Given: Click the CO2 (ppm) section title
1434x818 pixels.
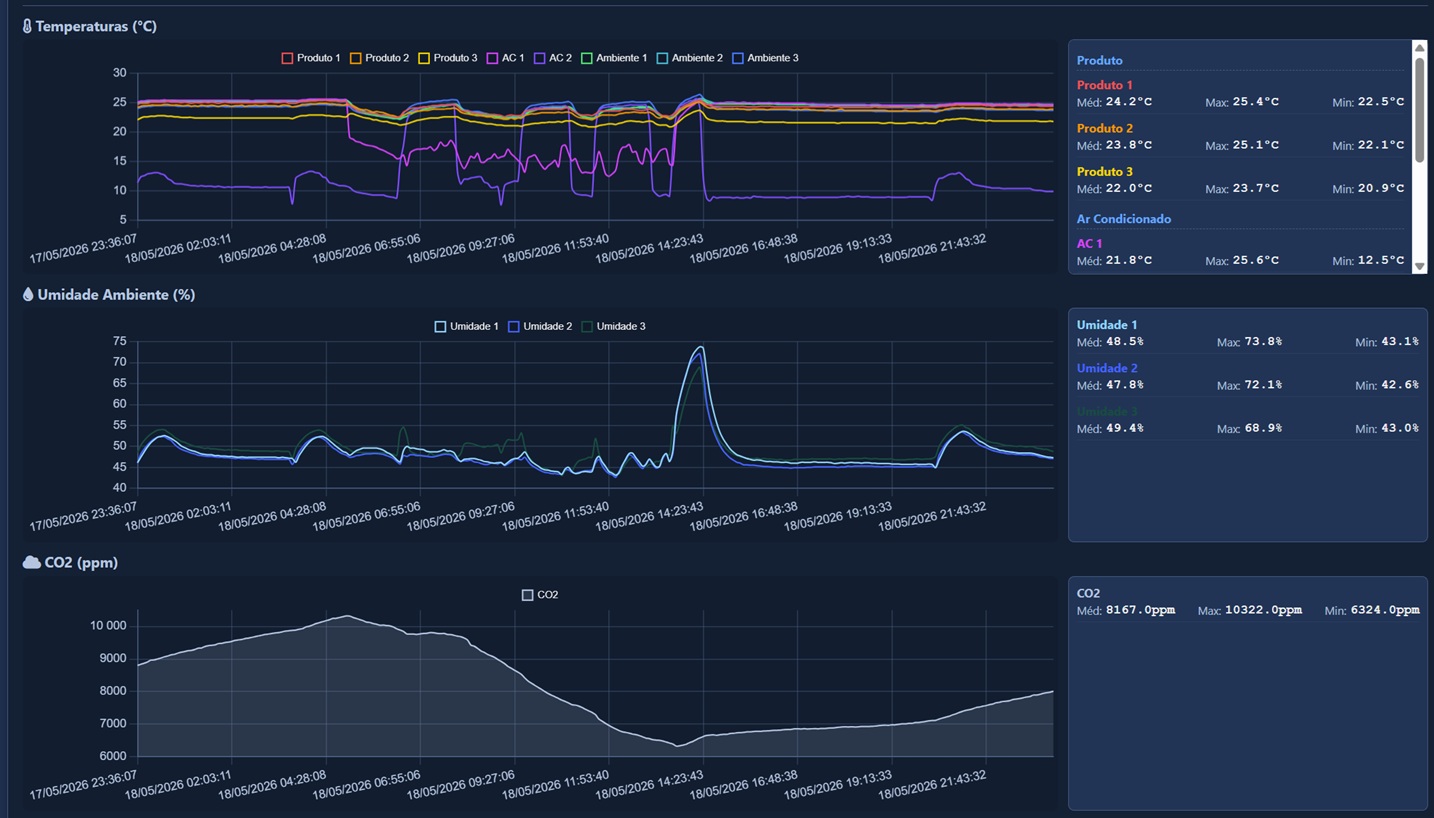Looking at the screenshot, I should click(x=81, y=563).
